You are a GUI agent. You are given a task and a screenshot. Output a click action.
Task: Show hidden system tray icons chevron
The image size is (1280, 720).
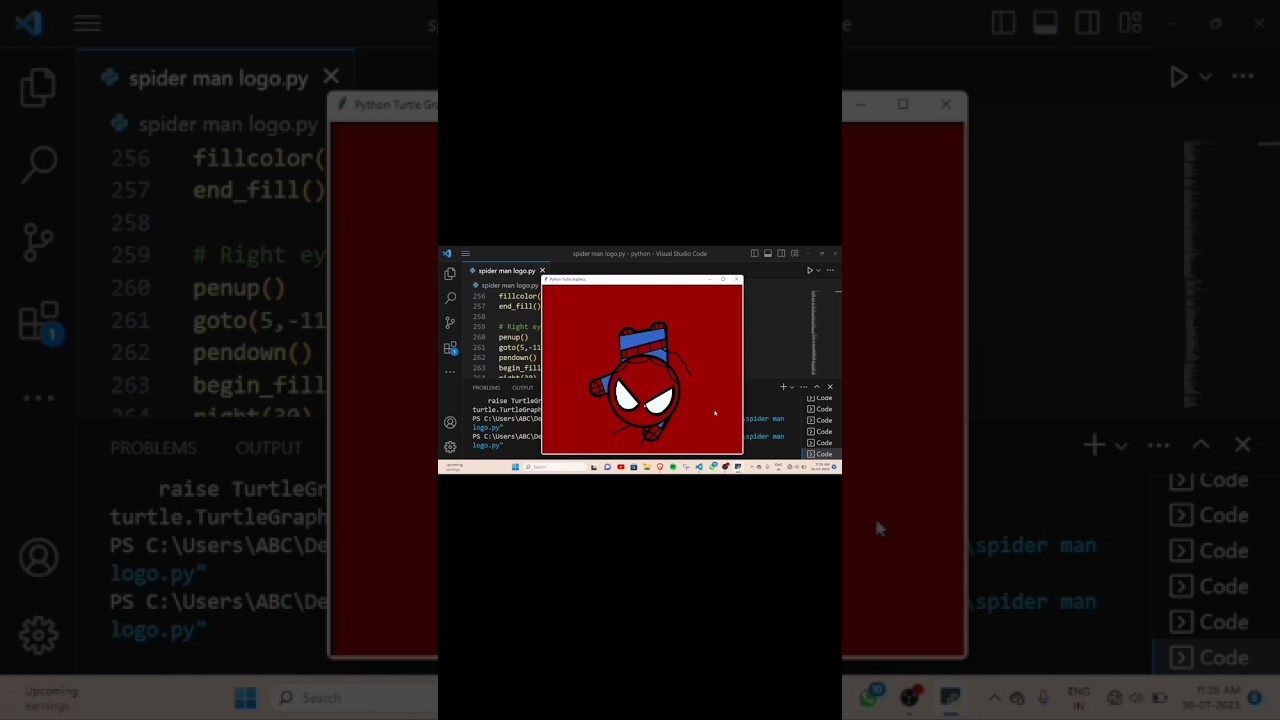tap(752, 467)
